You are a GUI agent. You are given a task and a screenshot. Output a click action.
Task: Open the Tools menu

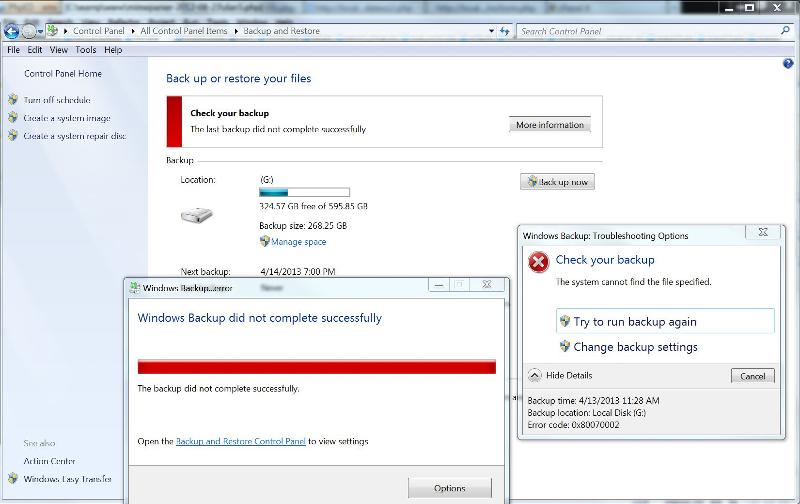pyautogui.click(x=86, y=49)
